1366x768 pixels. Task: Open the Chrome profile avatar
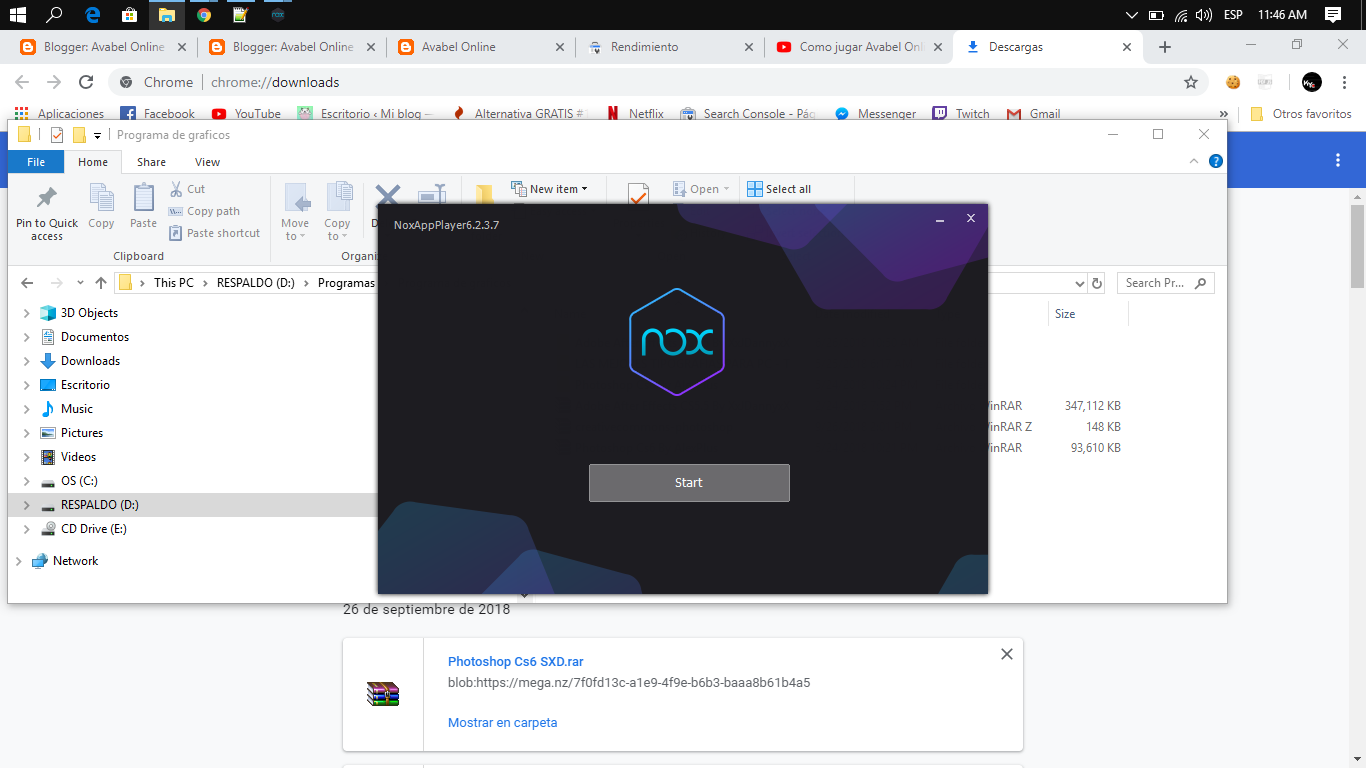(1311, 82)
